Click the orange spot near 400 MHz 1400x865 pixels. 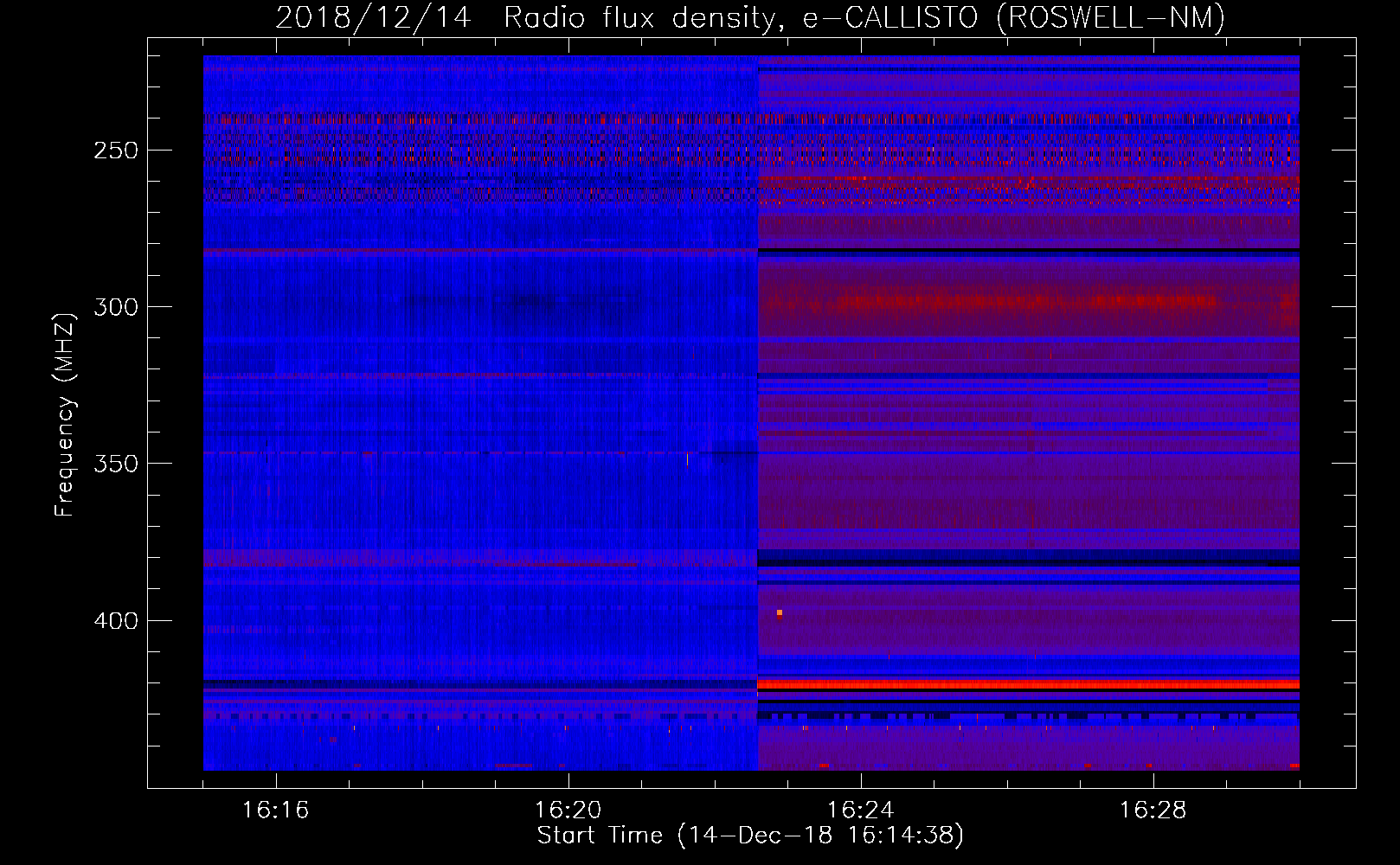[x=780, y=612]
